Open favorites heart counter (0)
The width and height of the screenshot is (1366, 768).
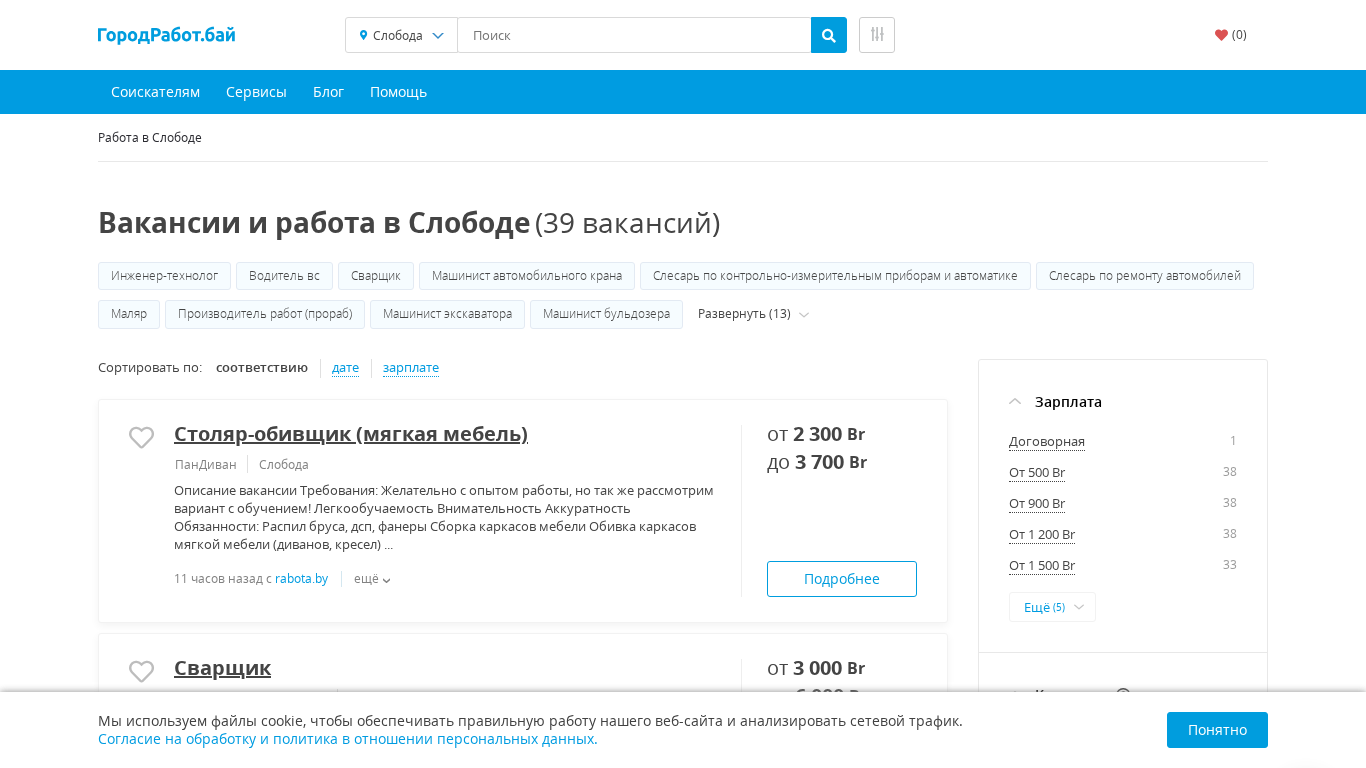point(1231,35)
